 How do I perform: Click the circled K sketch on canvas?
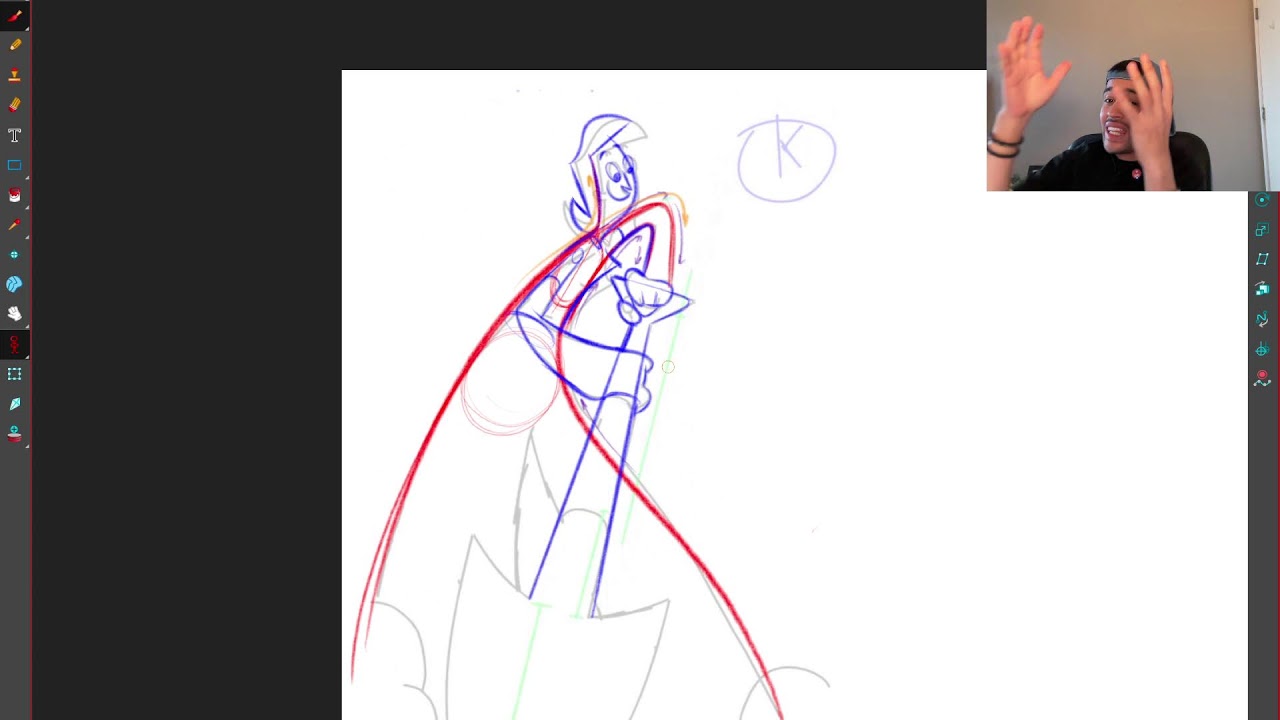click(787, 159)
